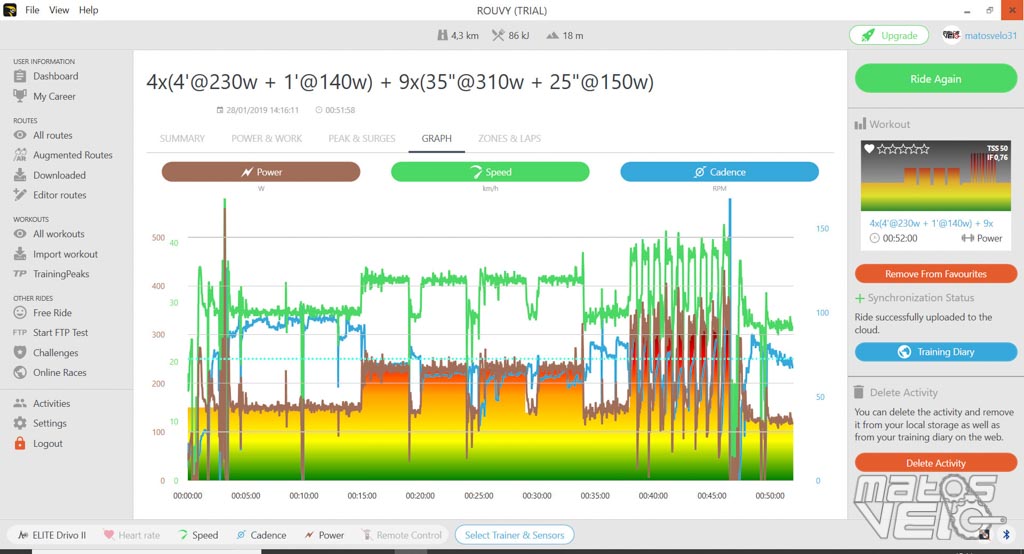This screenshot has height=554, width=1024.
Task: Click All routes eye icon
Action: [20, 135]
